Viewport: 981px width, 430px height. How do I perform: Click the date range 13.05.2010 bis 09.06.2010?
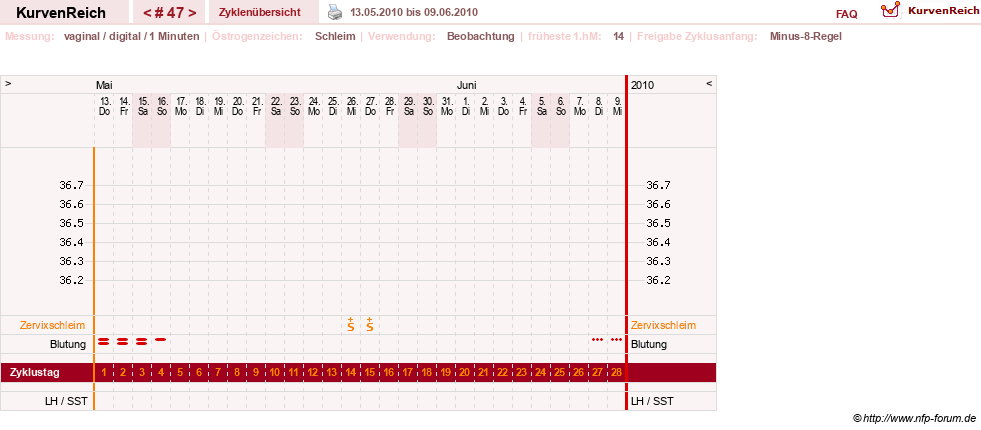(414, 13)
